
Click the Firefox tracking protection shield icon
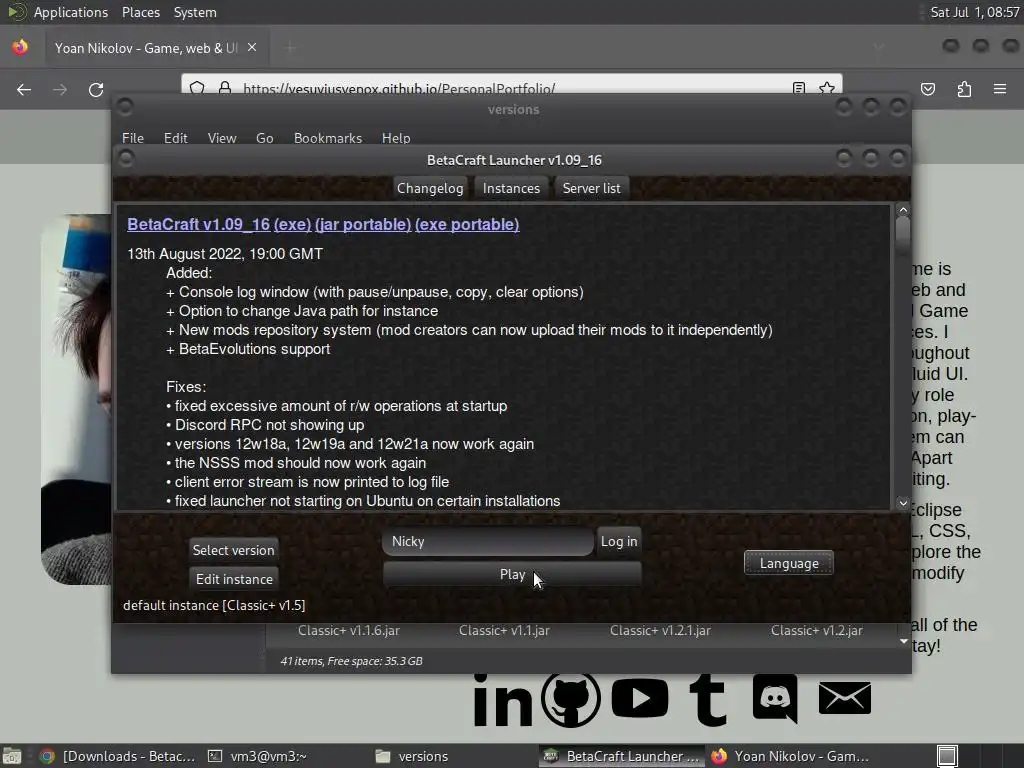point(197,87)
